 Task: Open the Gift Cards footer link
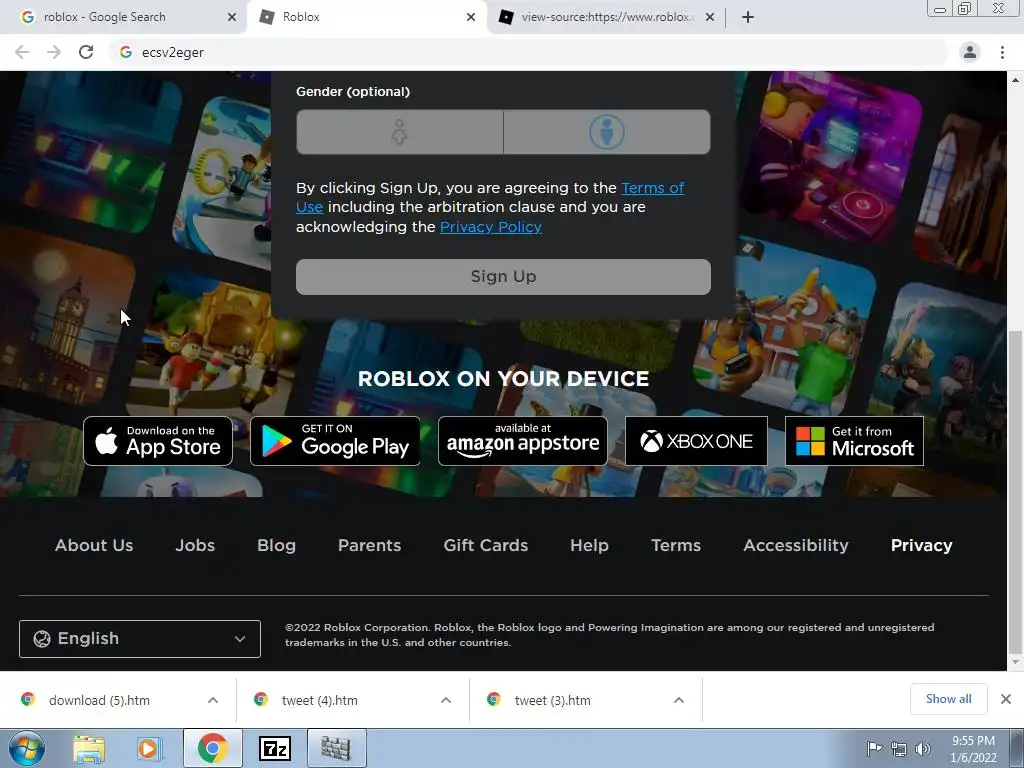[x=486, y=545]
